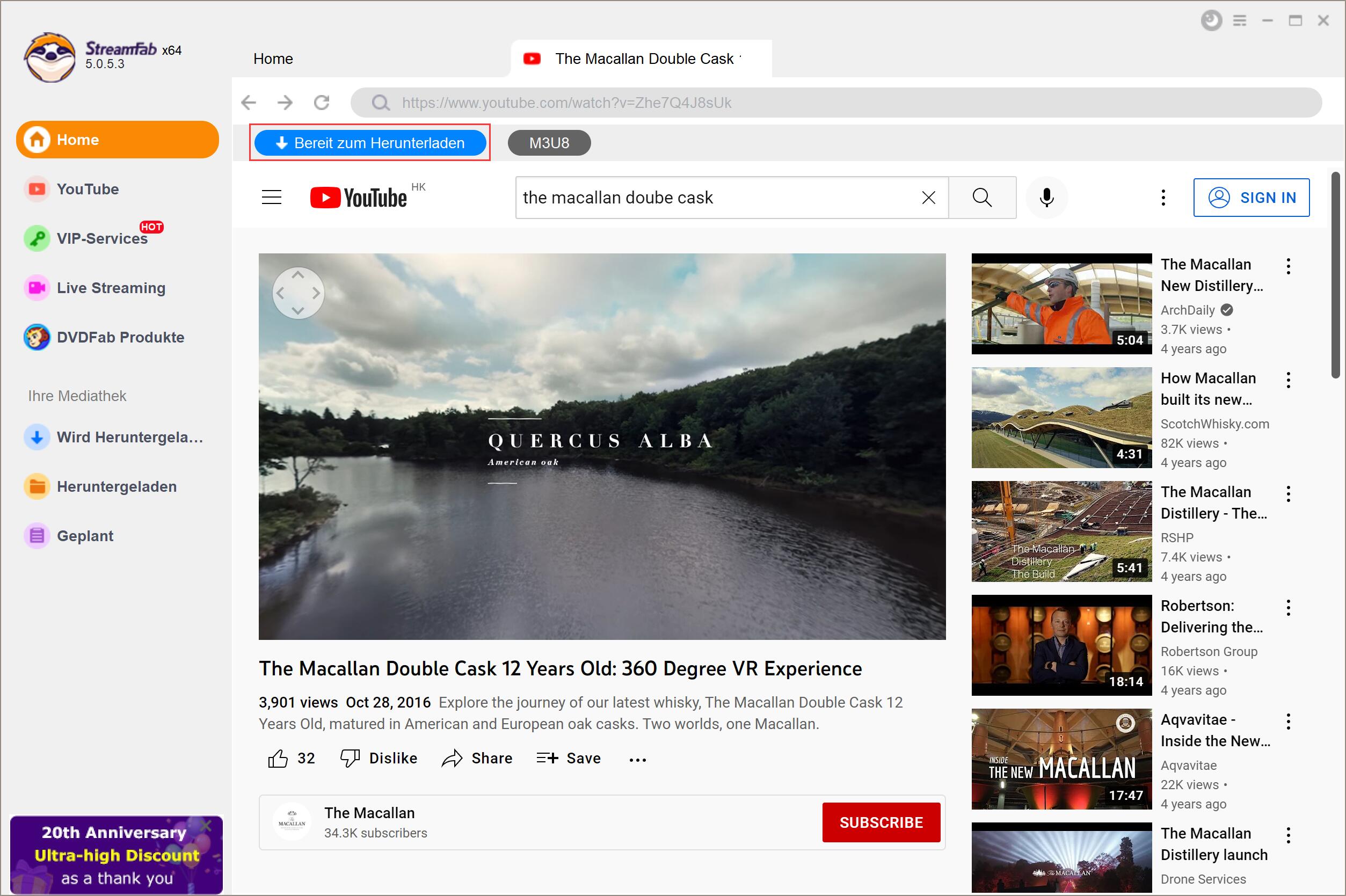Select The Macallan Double Cask tab
Viewport: 1346px width, 896px height.
[641, 59]
